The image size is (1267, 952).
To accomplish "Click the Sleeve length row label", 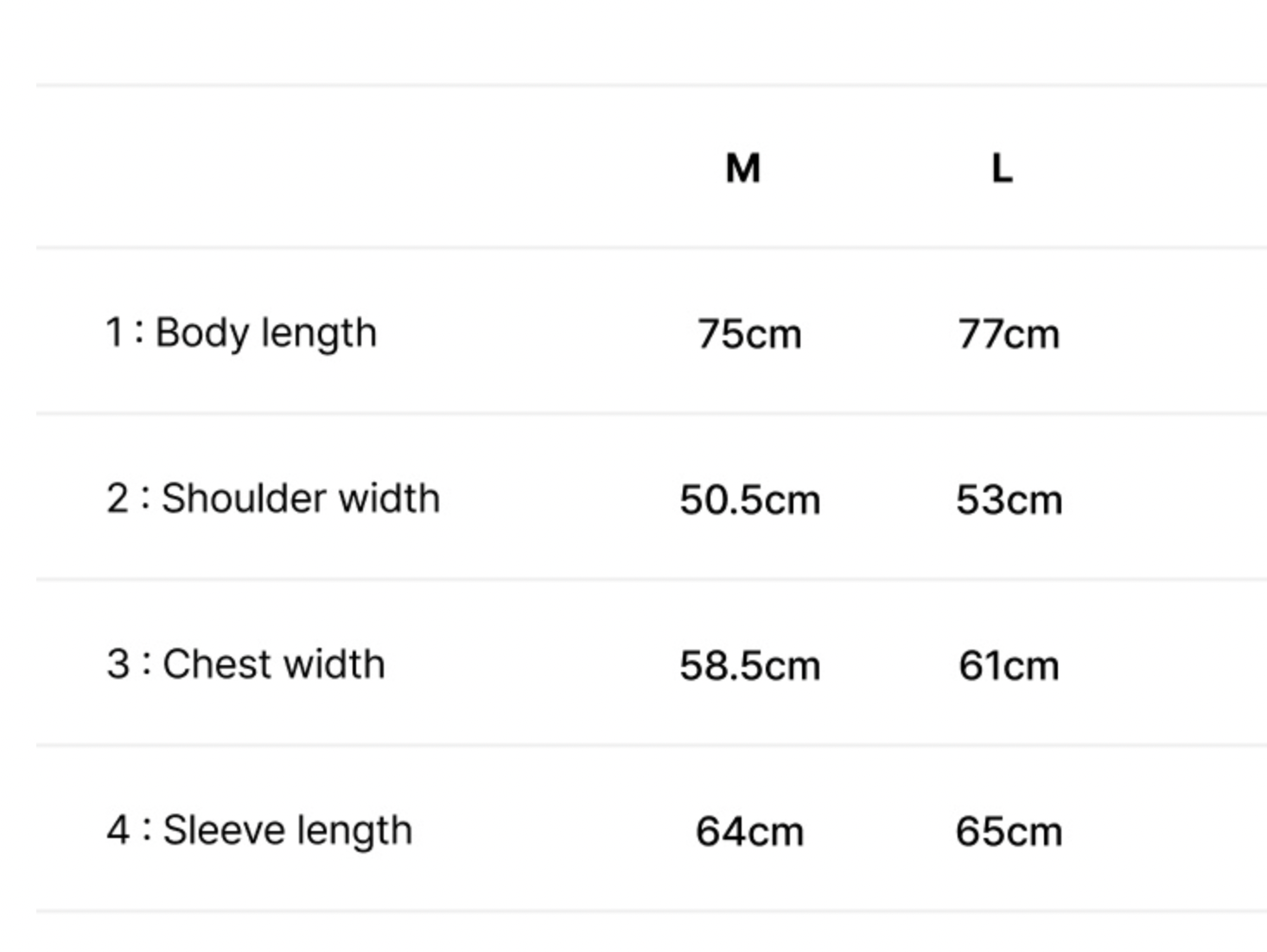I will point(259,832).
